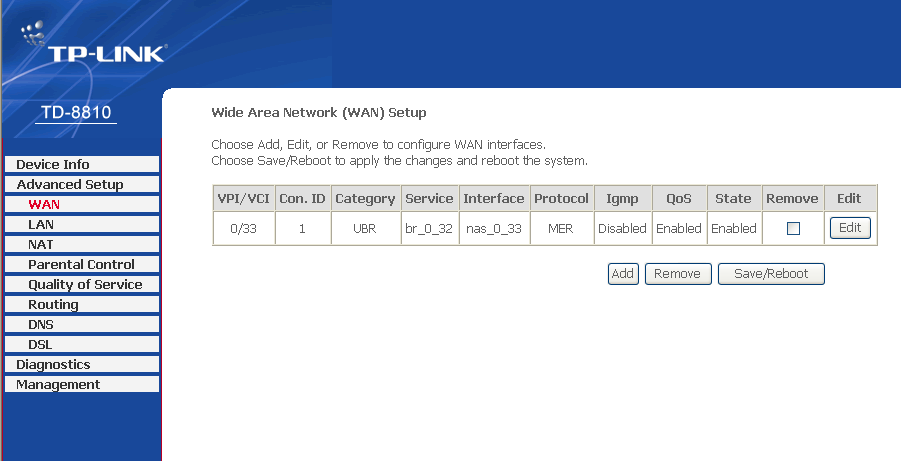This screenshot has height=461, width=901.
Task: Click the TD-8810 model label
Action: (76, 111)
